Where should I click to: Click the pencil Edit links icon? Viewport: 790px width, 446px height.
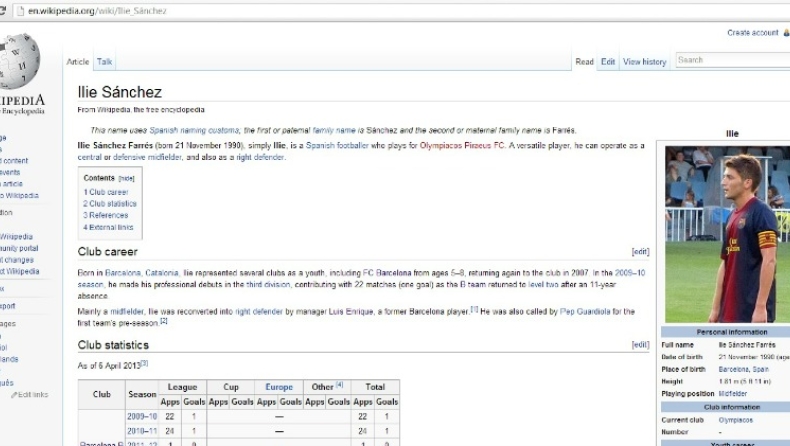click(x=14, y=395)
